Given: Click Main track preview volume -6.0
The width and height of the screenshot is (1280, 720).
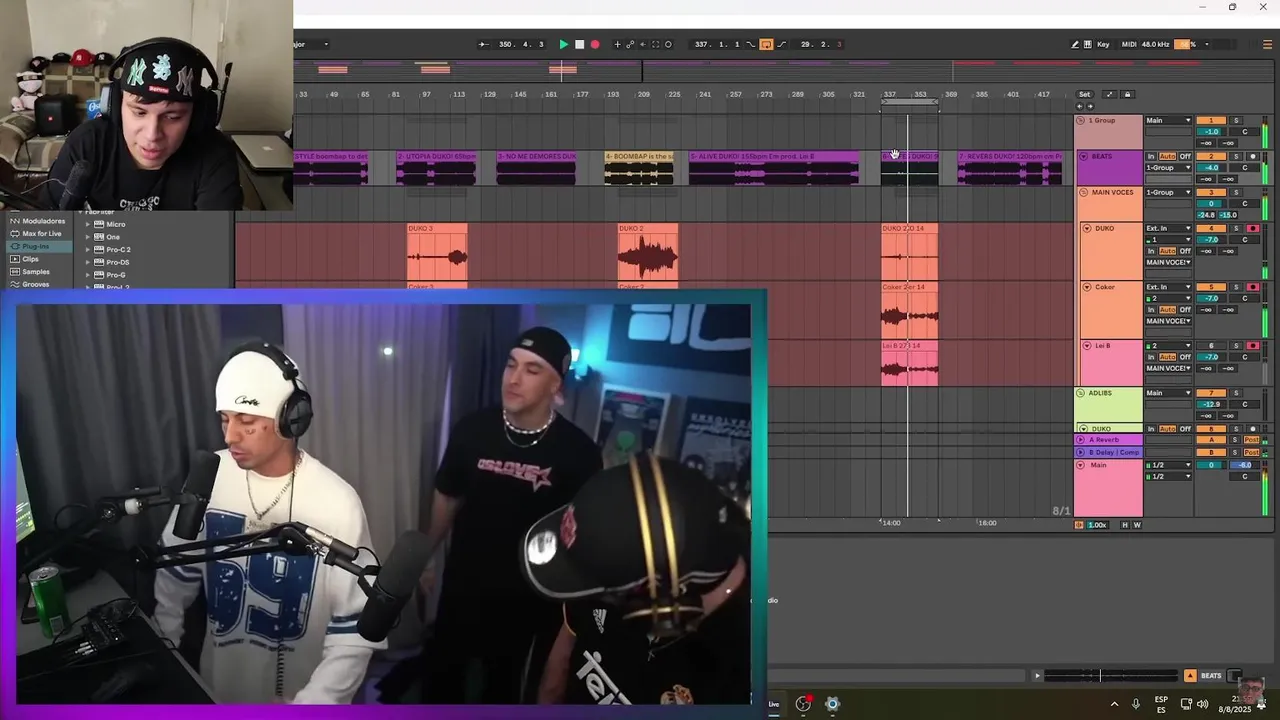Looking at the screenshot, I should click(x=1245, y=465).
